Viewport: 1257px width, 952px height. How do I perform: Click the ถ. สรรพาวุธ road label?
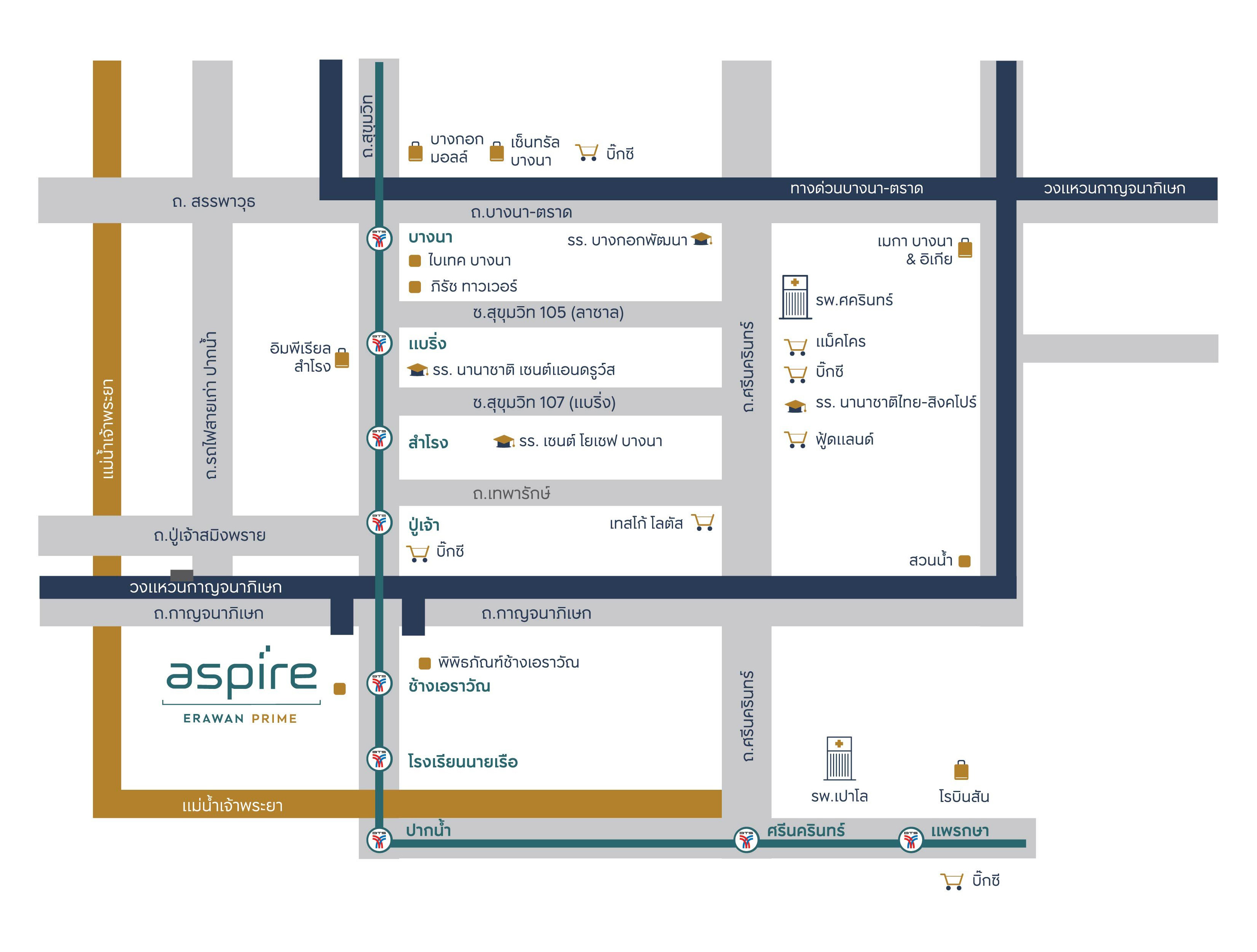click(214, 202)
